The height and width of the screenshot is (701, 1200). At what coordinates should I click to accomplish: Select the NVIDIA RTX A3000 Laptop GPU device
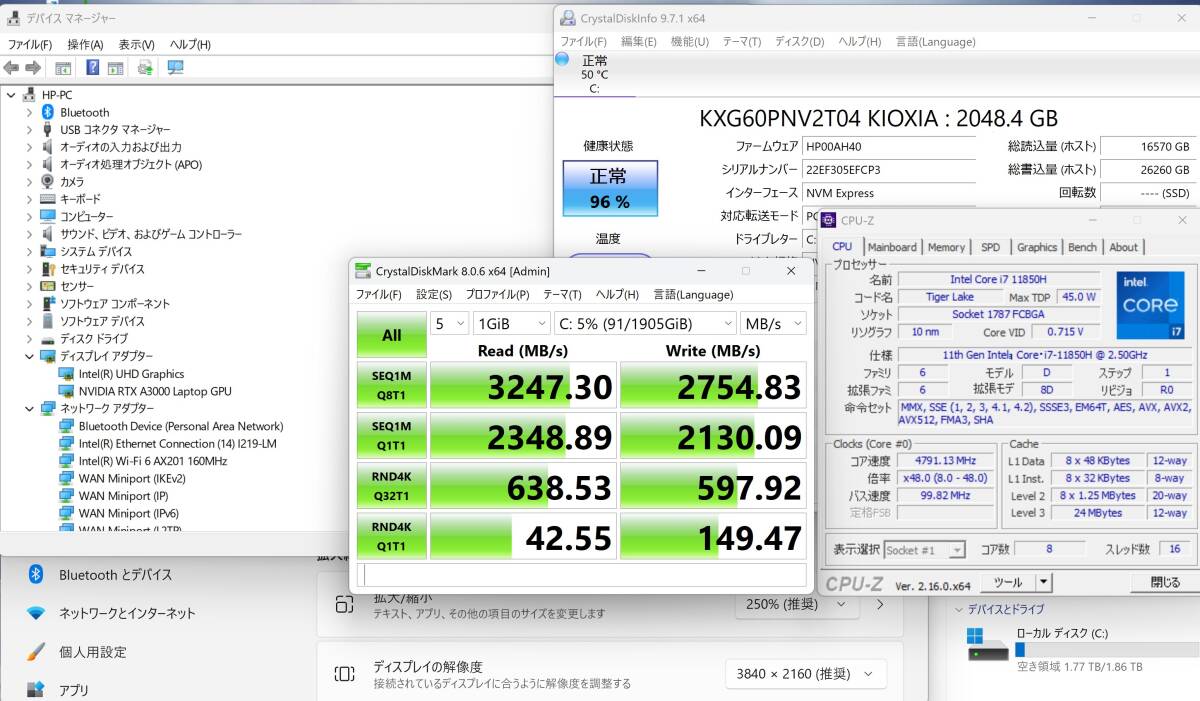click(155, 391)
